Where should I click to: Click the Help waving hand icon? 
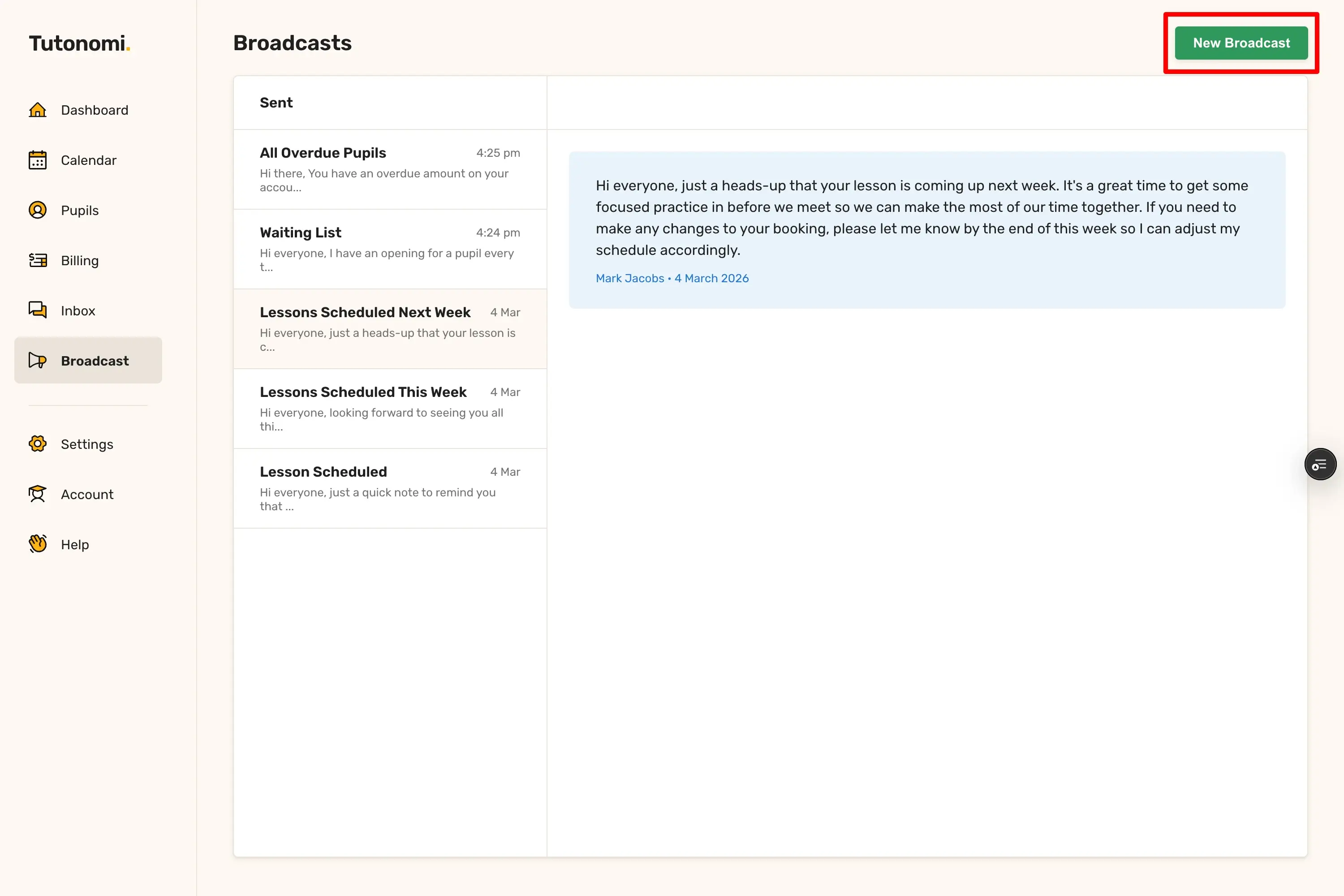point(38,544)
